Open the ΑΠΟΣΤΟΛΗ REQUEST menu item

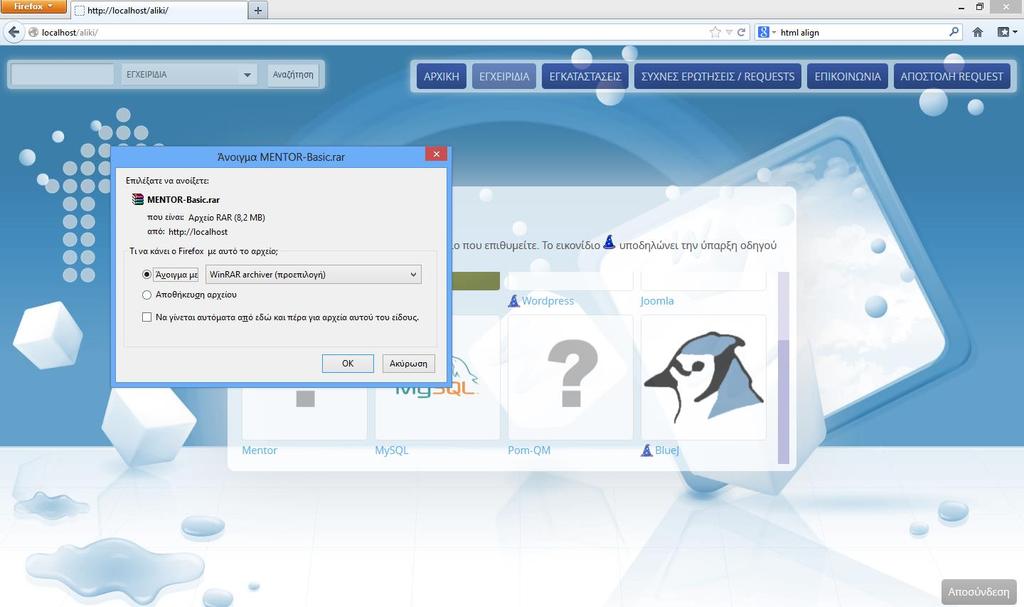click(x=952, y=76)
